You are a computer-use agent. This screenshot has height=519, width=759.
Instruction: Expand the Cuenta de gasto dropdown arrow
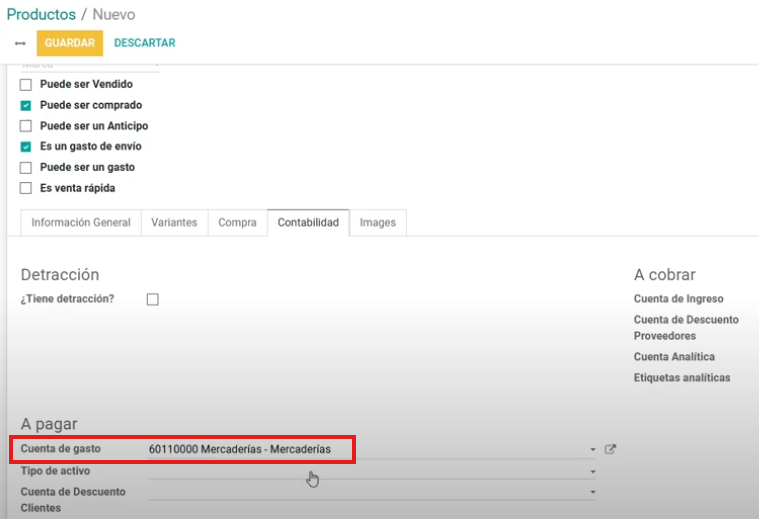[592, 451]
